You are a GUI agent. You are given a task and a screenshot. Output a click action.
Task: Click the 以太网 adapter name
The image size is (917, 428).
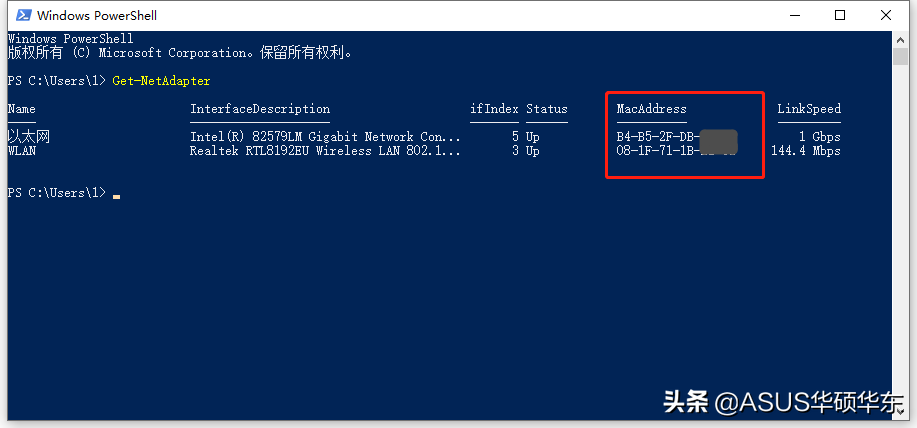point(28,137)
